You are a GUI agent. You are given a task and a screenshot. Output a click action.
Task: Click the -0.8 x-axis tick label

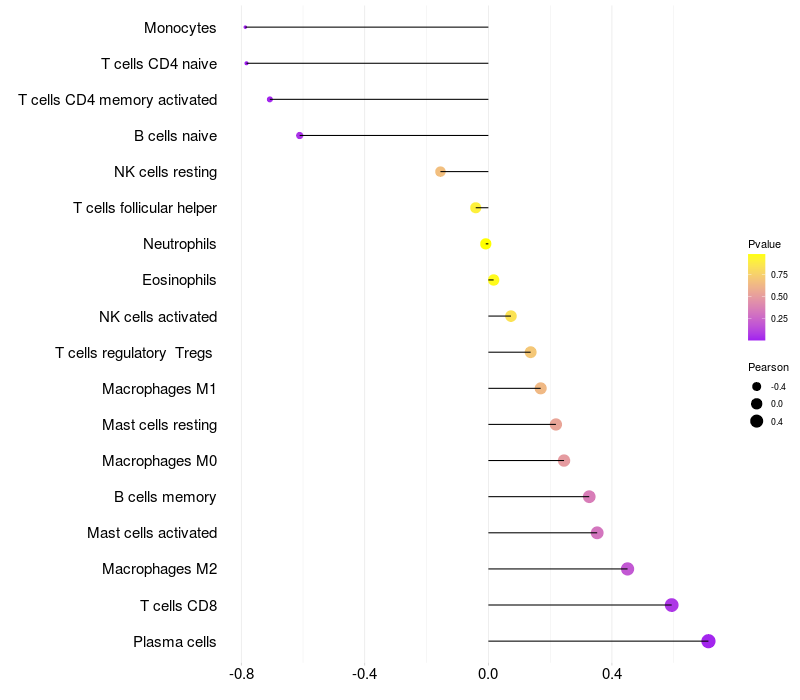pyautogui.click(x=241, y=674)
